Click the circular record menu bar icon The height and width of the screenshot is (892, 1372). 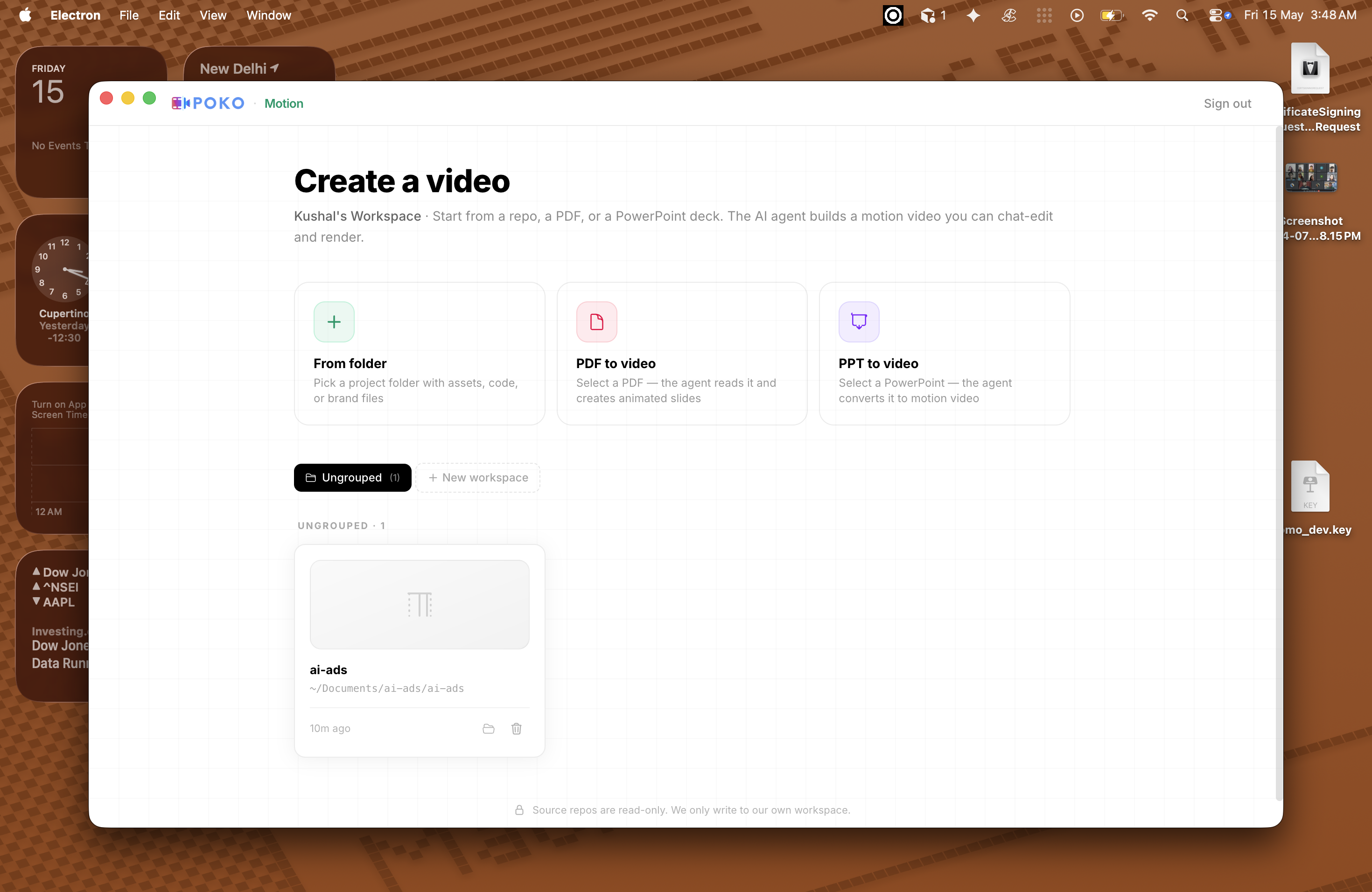coord(893,15)
